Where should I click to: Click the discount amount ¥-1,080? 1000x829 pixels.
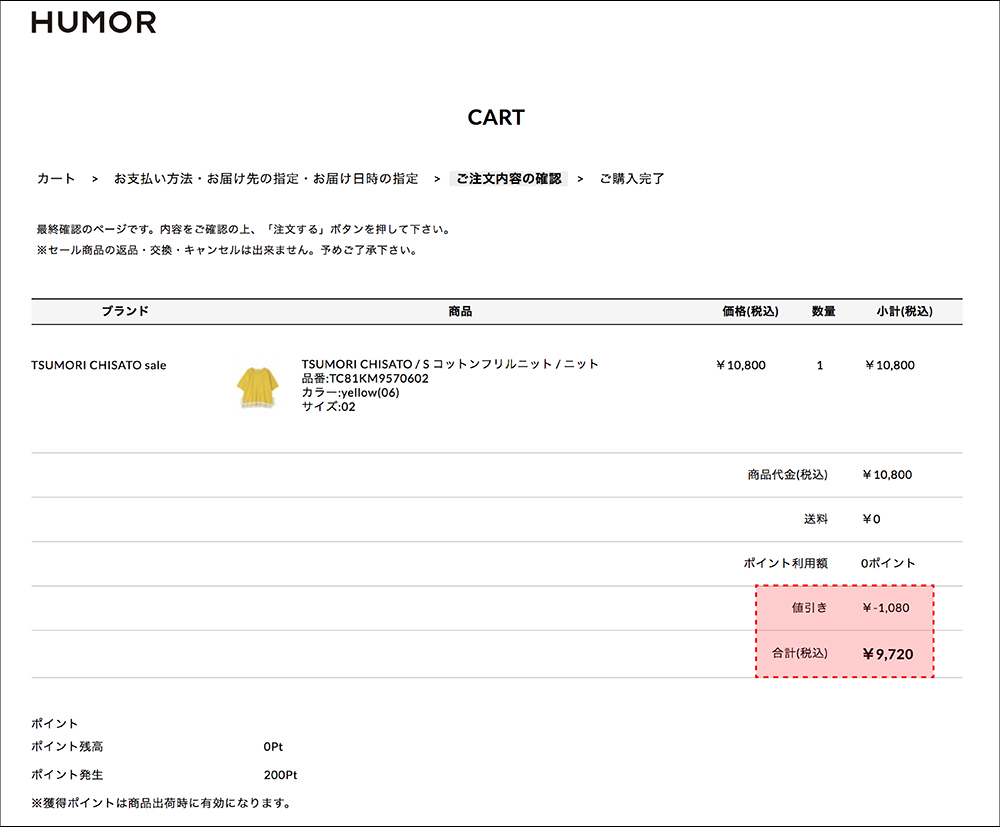point(885,608)
